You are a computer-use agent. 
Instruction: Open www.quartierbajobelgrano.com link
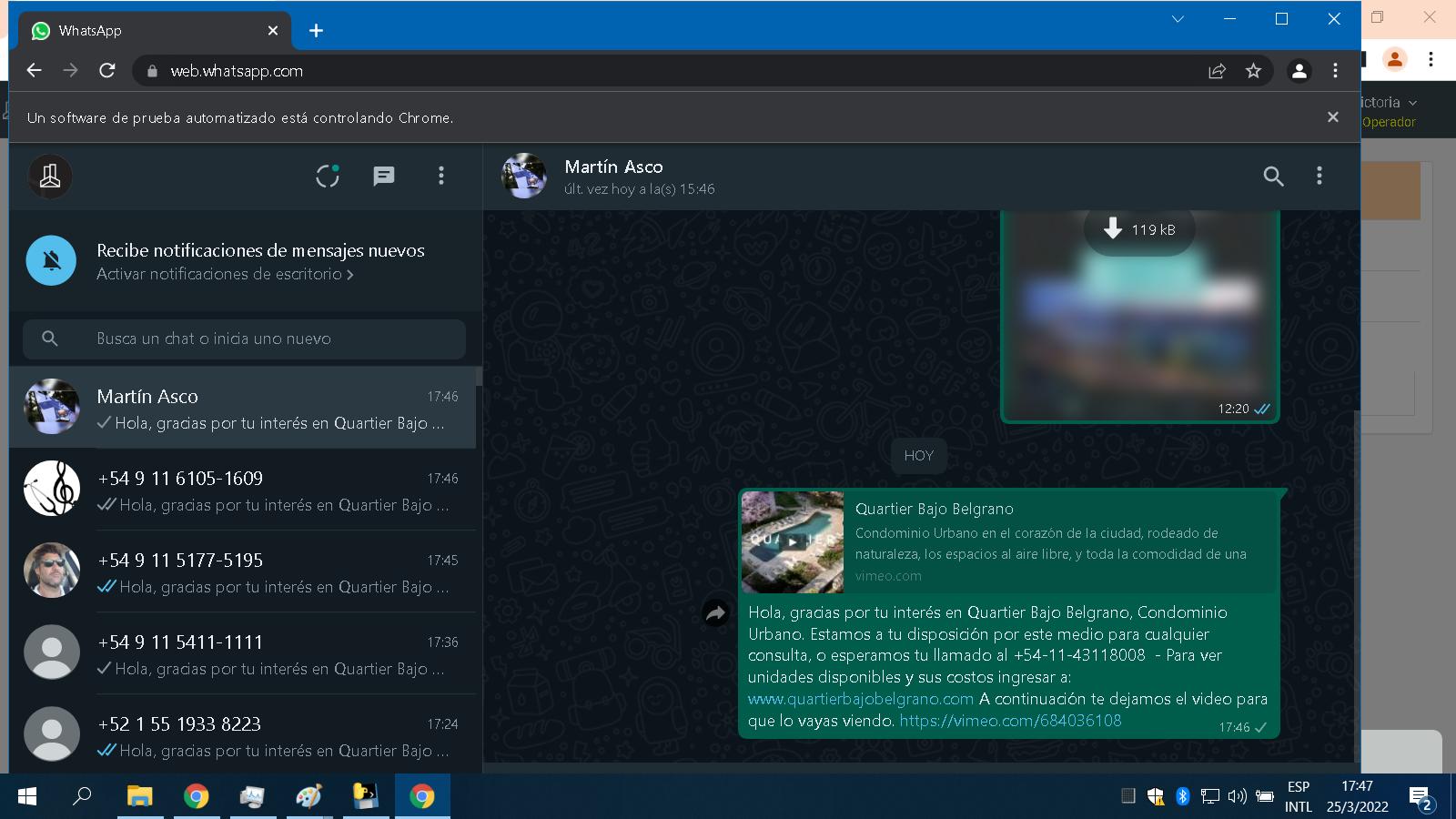click(861, 699)
